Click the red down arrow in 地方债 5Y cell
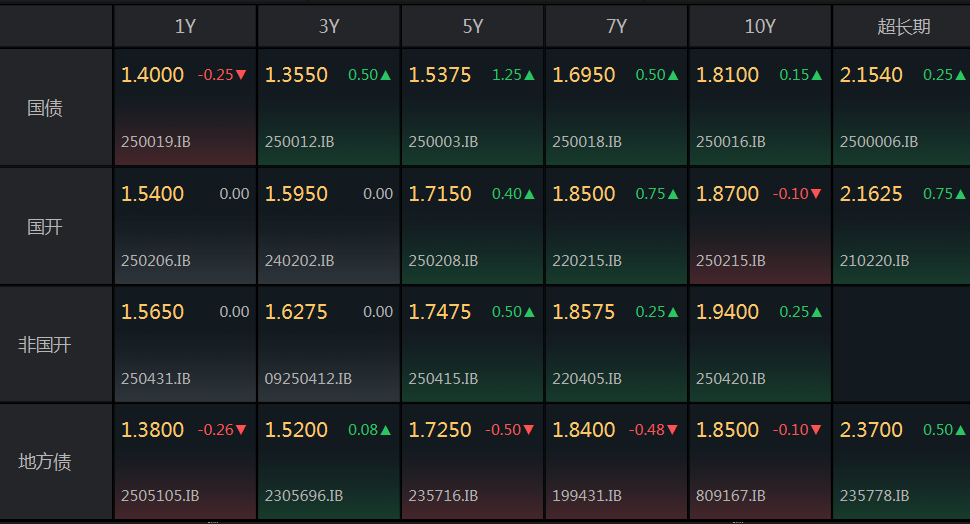Viewport: 970px width, 524px height. click(529, 430)
